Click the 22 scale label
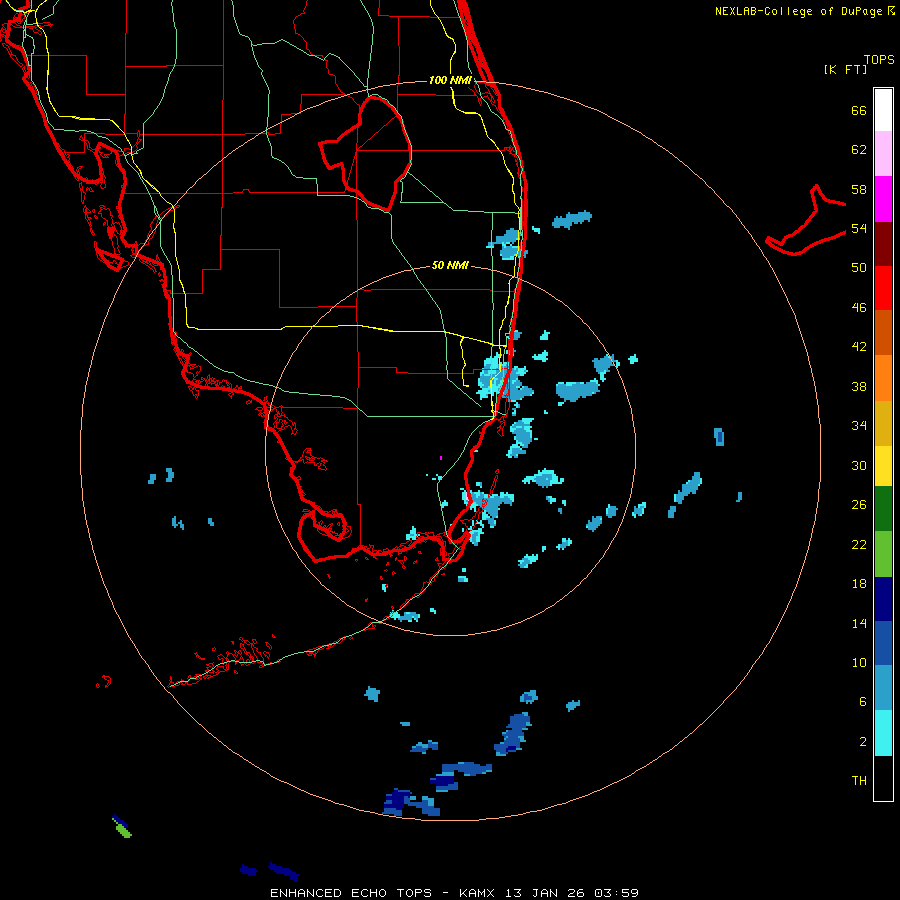 859,544
